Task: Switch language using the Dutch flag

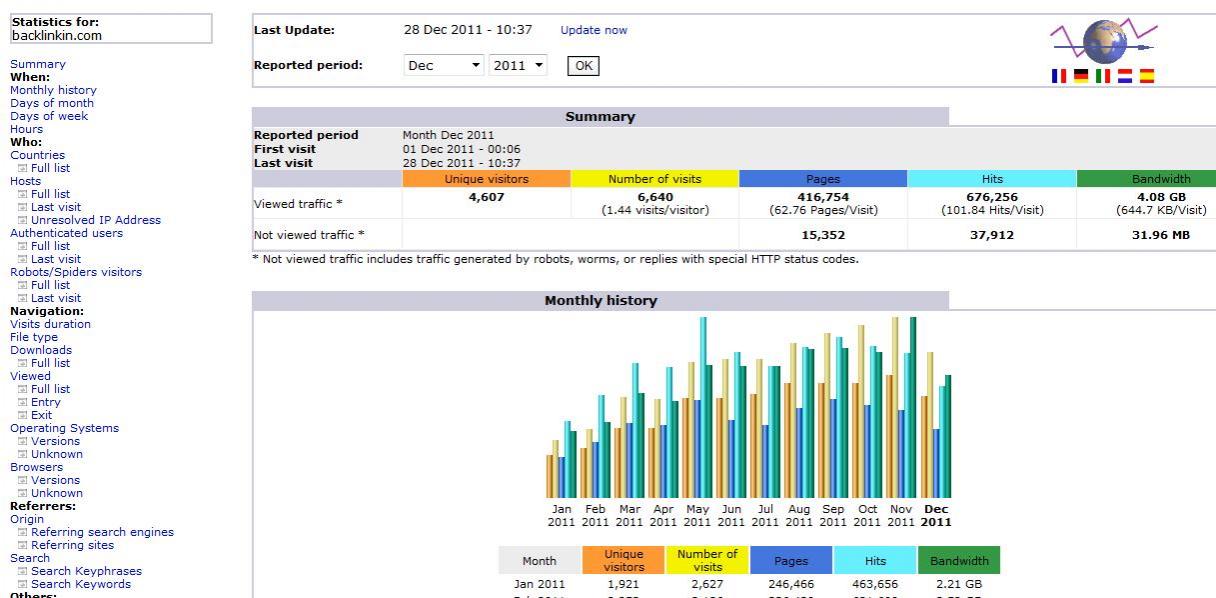Action: pos(1125,76)
